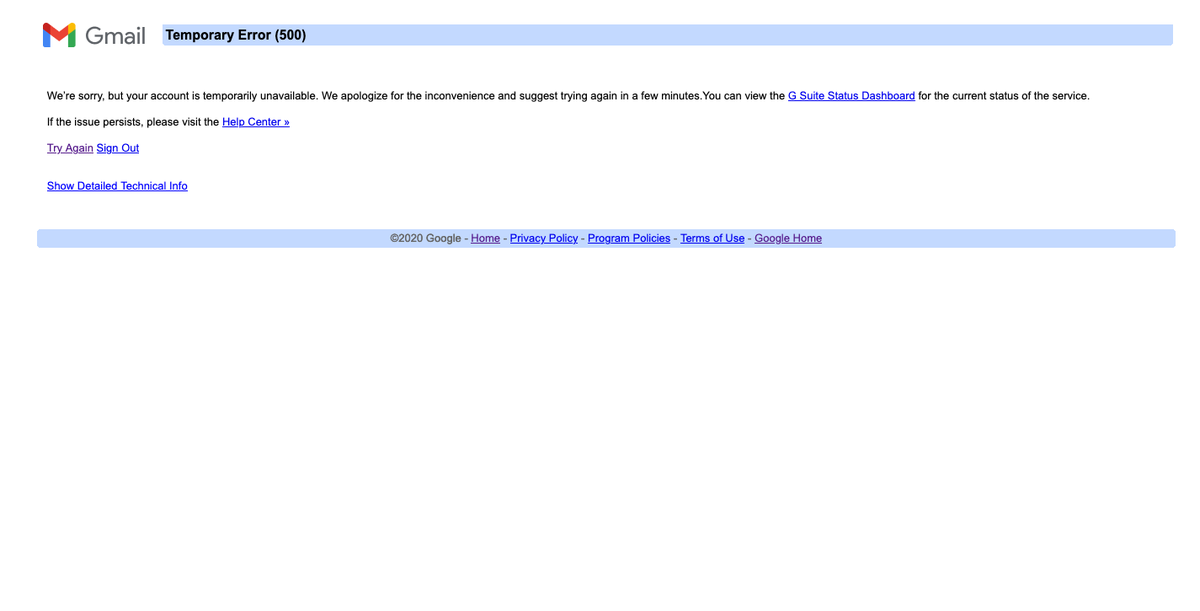Screen dimensions: 1200x611
Task: Click the Gmail logo icon
Action: 59,35
